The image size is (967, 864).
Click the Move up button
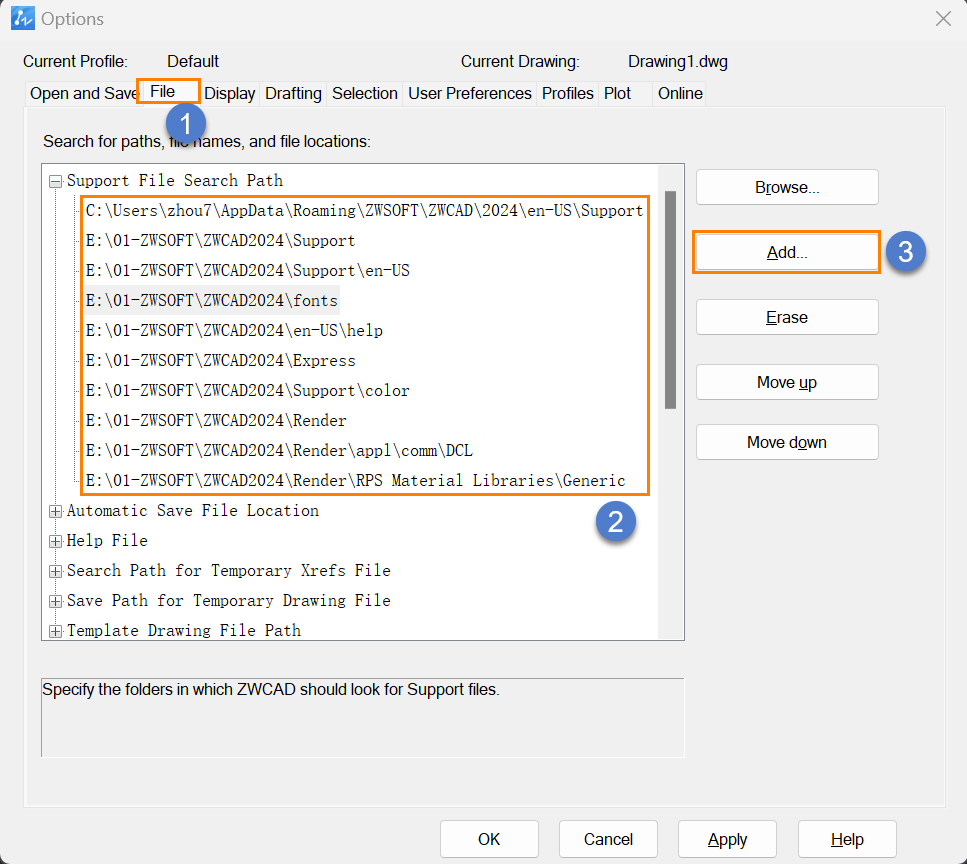tap(787, 382)
